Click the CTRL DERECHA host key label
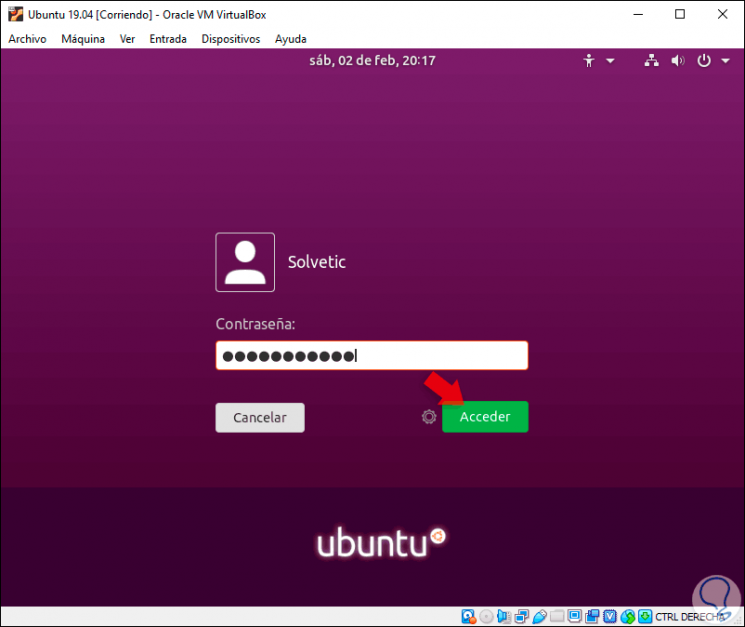 click(x=690, y=617)
